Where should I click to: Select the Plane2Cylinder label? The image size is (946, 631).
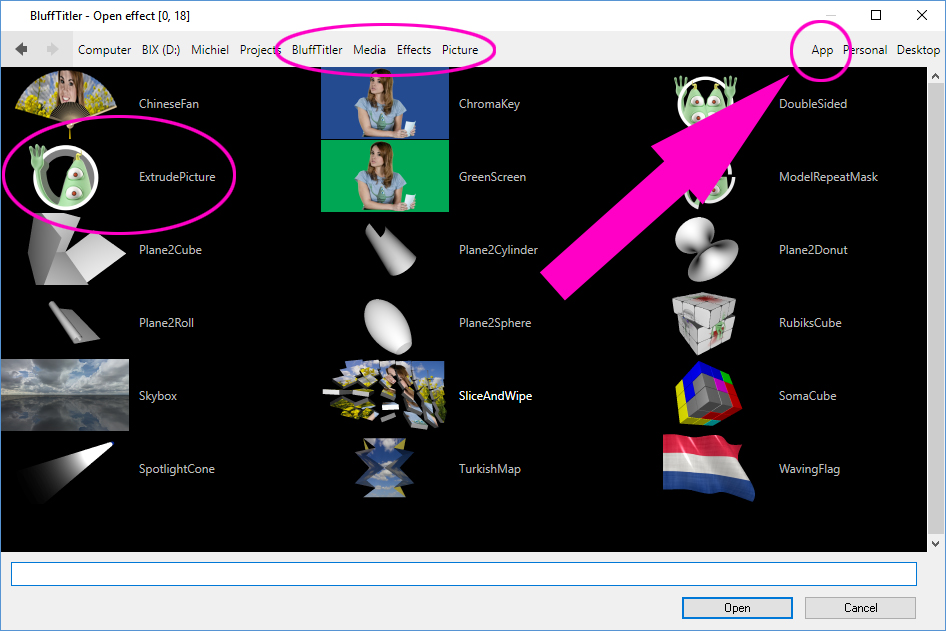click(x=498, y=250)
